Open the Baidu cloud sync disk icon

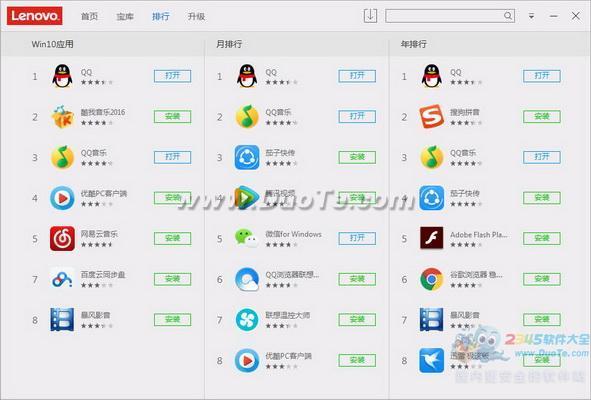62,279
